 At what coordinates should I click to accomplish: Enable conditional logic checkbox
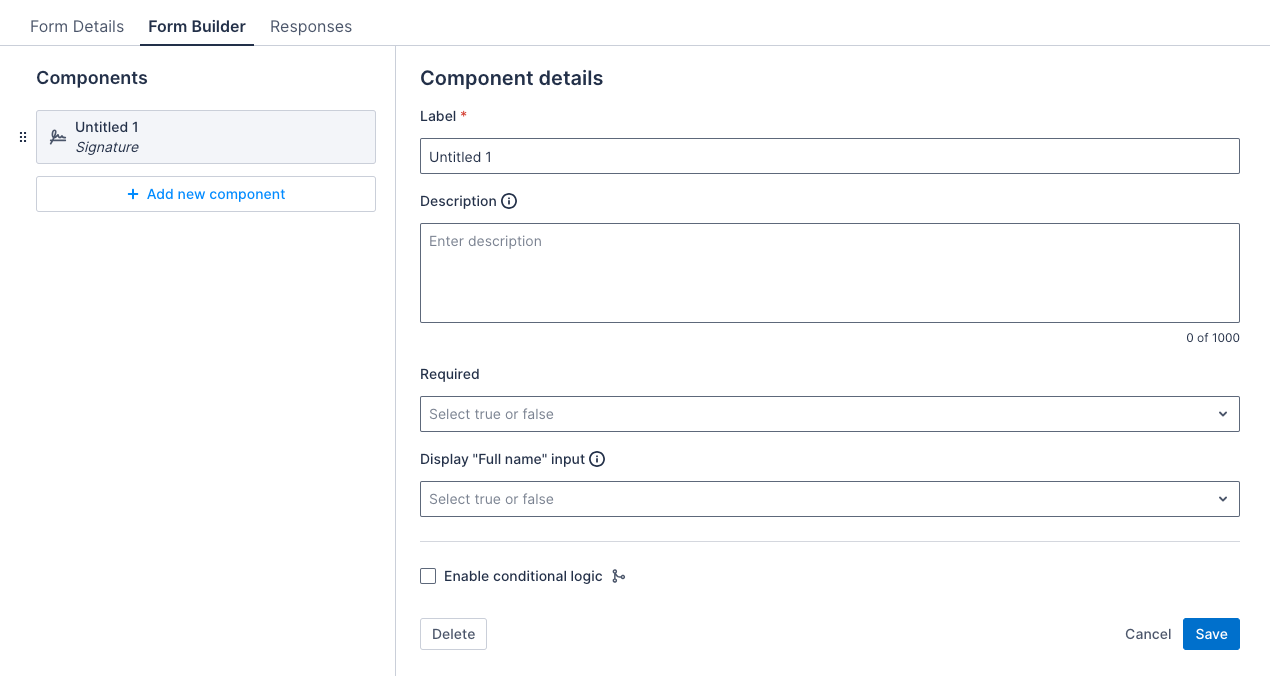tap(428, 576)
